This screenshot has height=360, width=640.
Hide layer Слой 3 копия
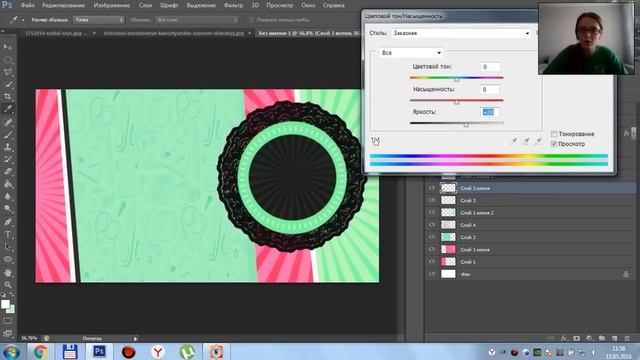pyautogui.click(x=432, y=188)
